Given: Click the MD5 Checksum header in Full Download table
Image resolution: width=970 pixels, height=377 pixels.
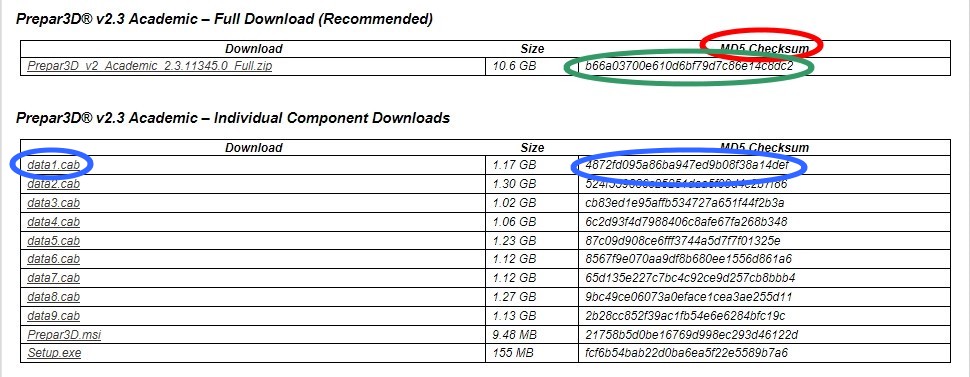Looking at the screenshot, I should (x=764, y=48).
